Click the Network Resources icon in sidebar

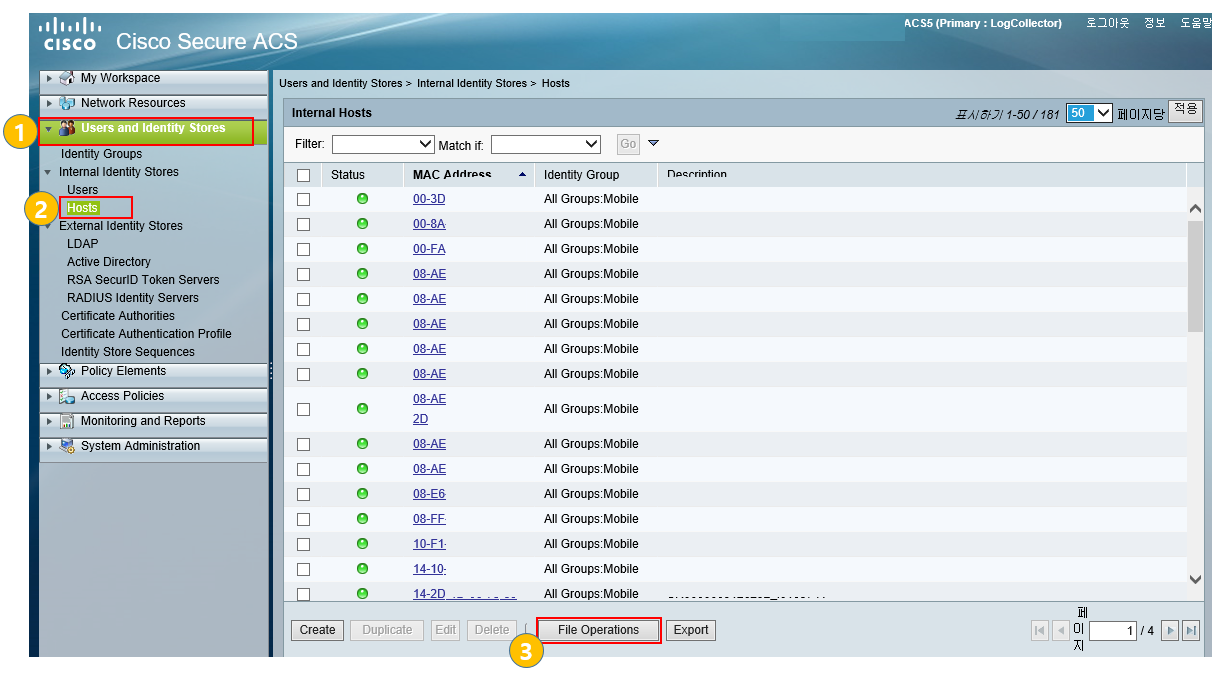(x=67, y=103)
